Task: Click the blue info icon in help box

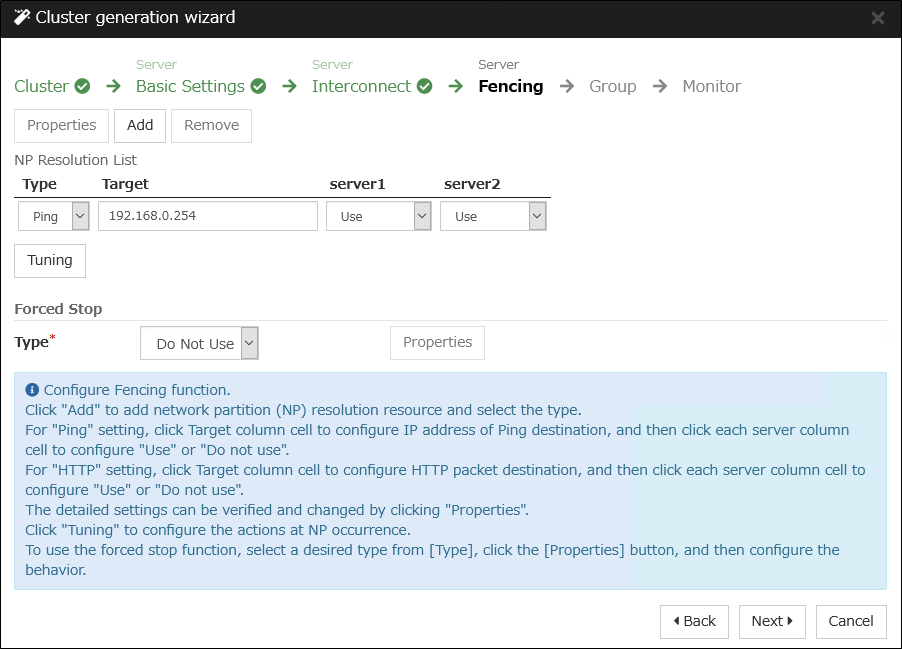Action: click(32, 390)
